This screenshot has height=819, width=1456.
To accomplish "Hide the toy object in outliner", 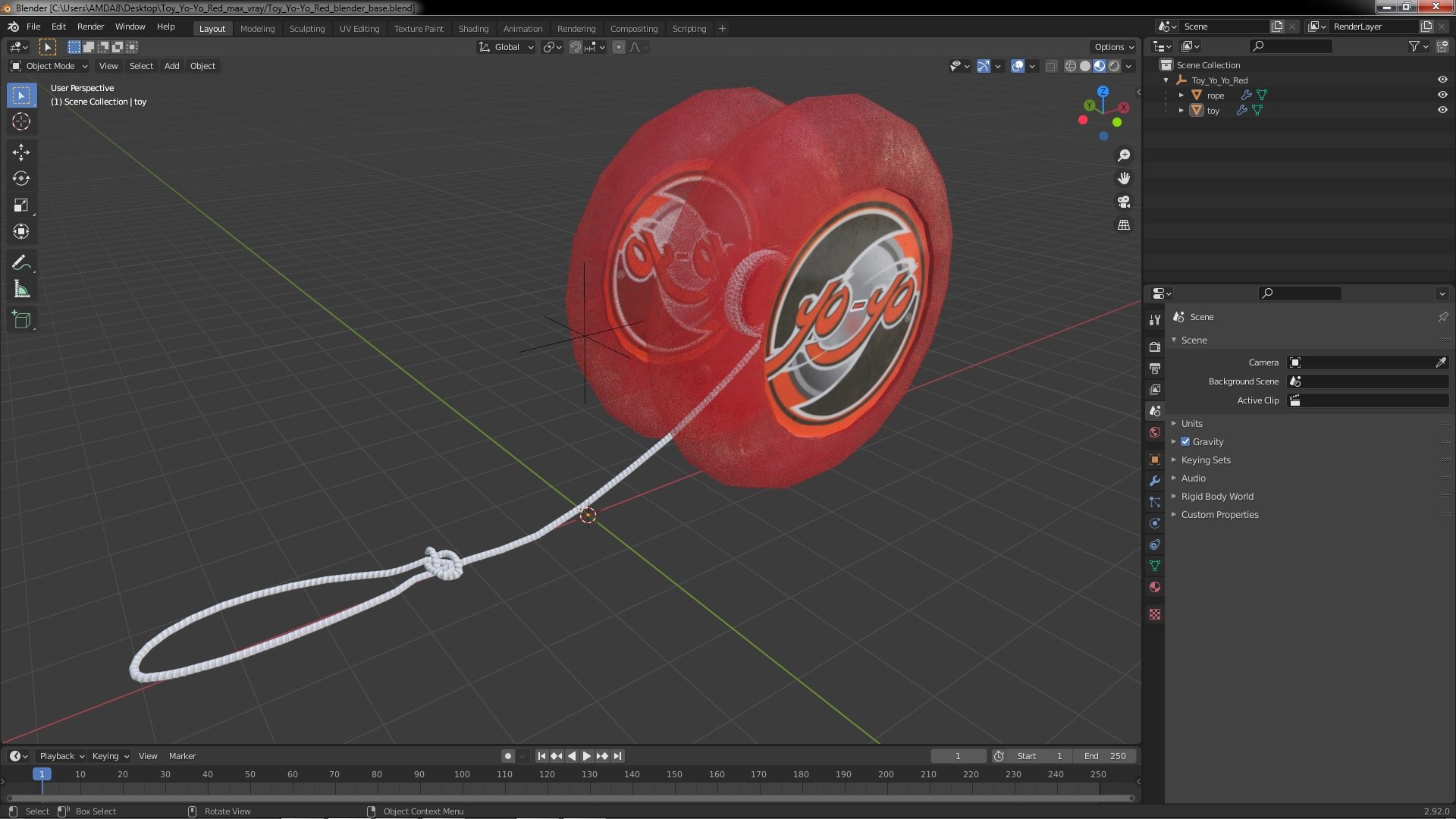I will click(x=1442, y=111).
